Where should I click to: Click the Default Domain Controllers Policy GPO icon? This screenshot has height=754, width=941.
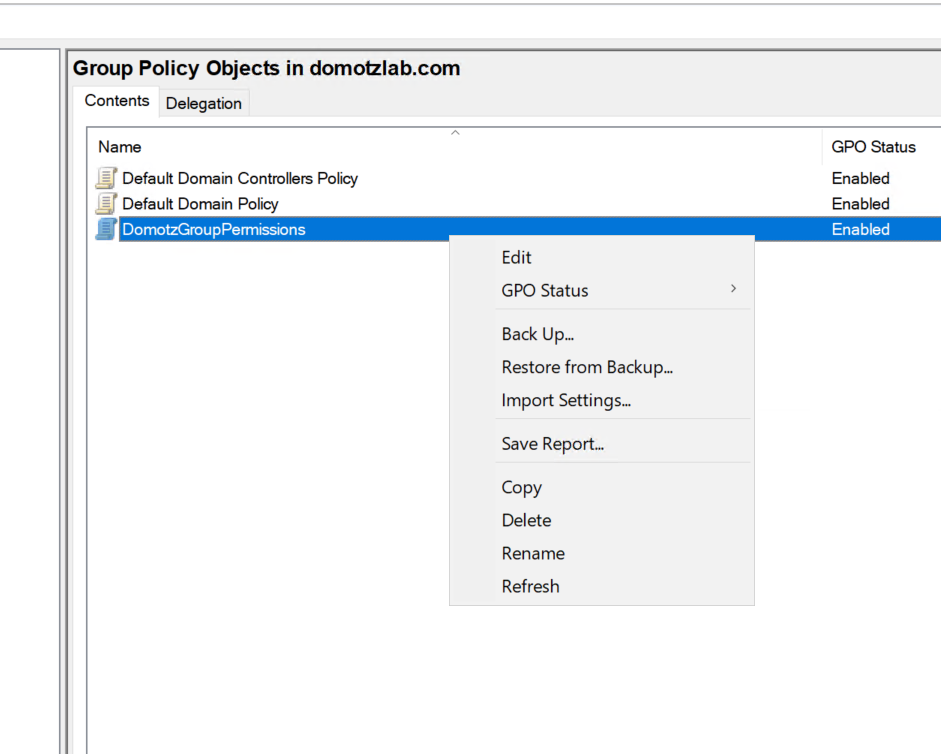tap(105, 178)
